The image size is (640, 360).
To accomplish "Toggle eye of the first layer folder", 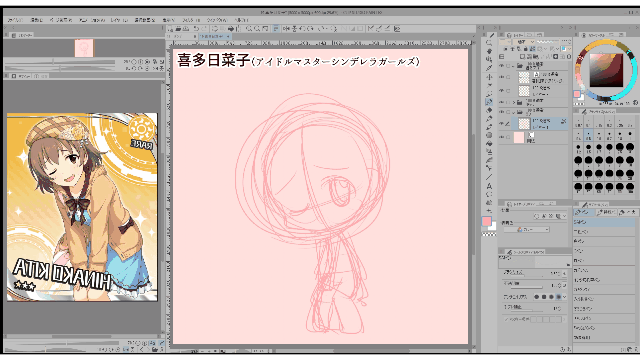I will (501, 65).
